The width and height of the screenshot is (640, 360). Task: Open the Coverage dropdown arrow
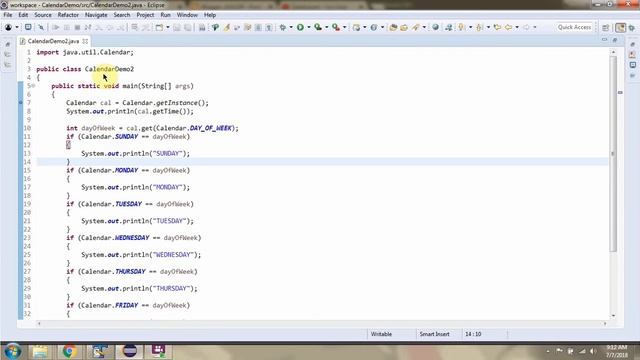pos(326,27)
